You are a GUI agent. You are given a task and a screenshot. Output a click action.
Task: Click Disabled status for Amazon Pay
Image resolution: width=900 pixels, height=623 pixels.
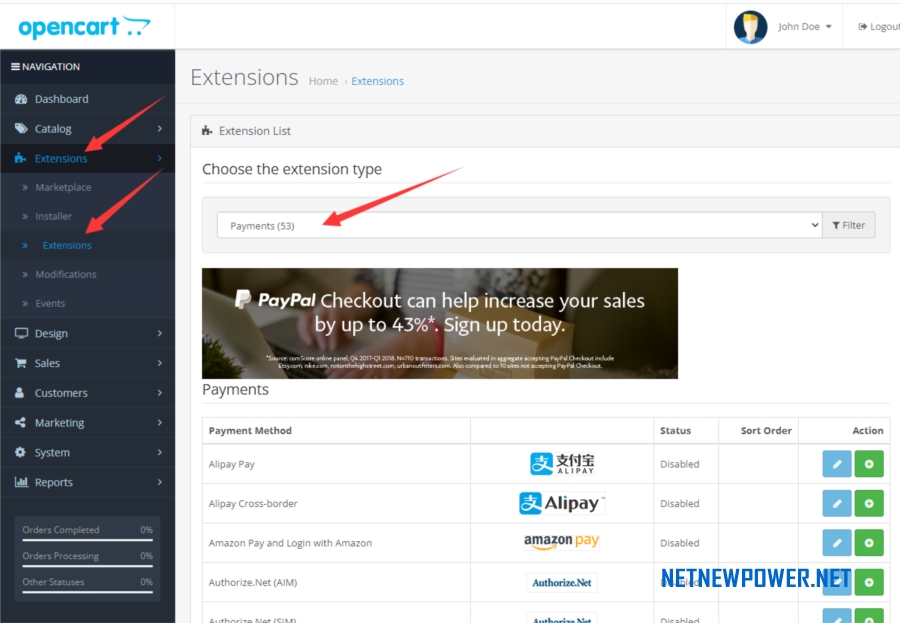point(680,543)
